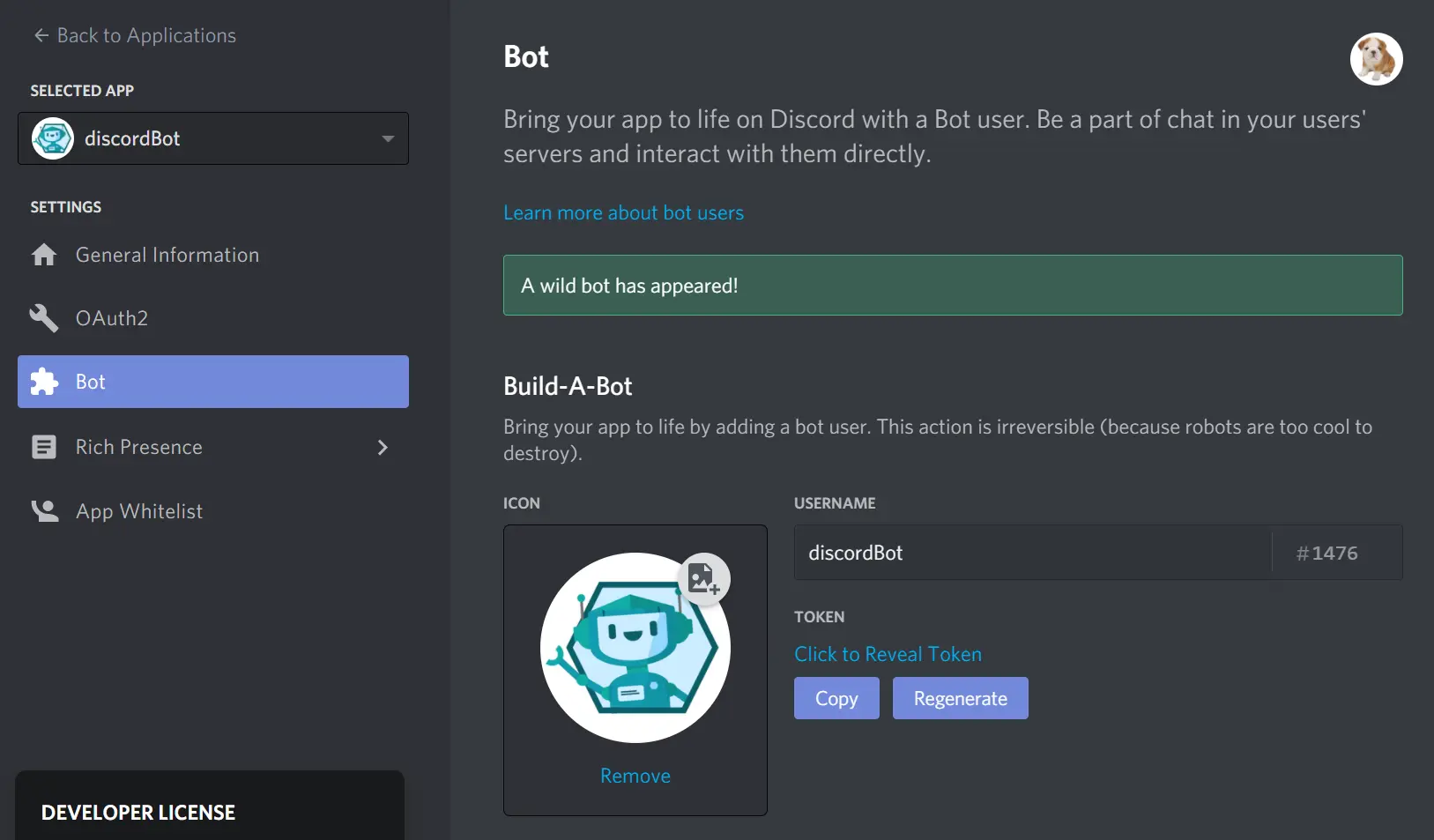Select the wrench icon for OAuth2 settings
The width and height of the screenshot is (1434, 840).
[x=44, y=318]
